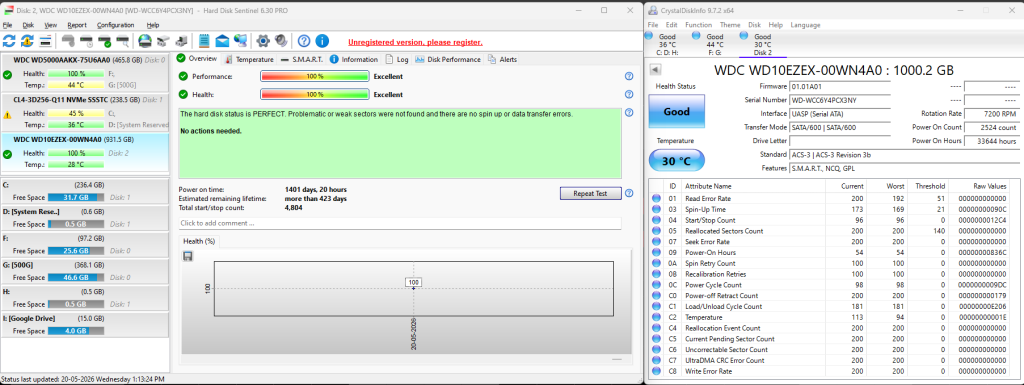The height and width of the screenshot is (385, 1024).
Task: Click the envelope send-report icon
Action: pyautogui.click(x=223, y=41)
